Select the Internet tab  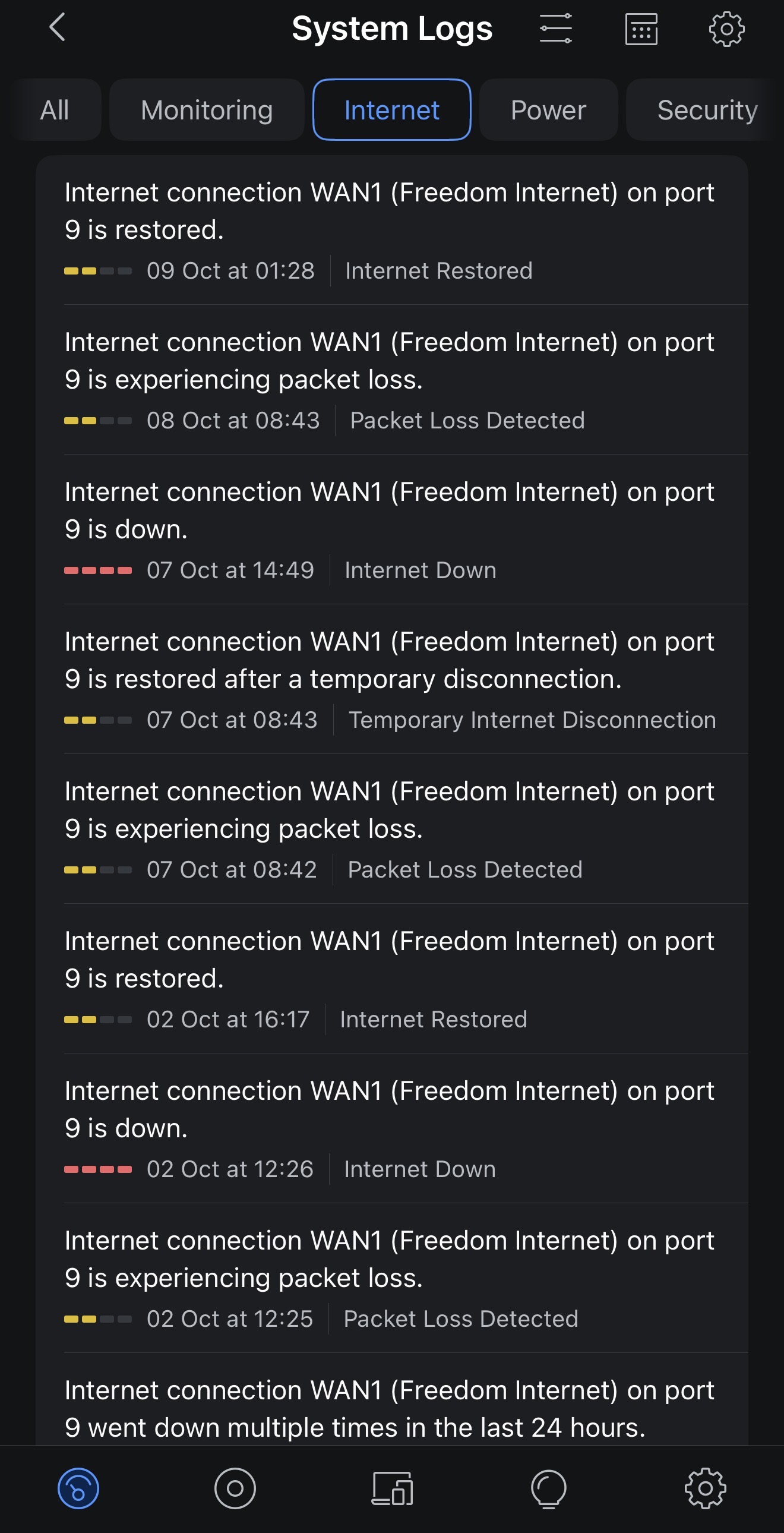(391, 110)
